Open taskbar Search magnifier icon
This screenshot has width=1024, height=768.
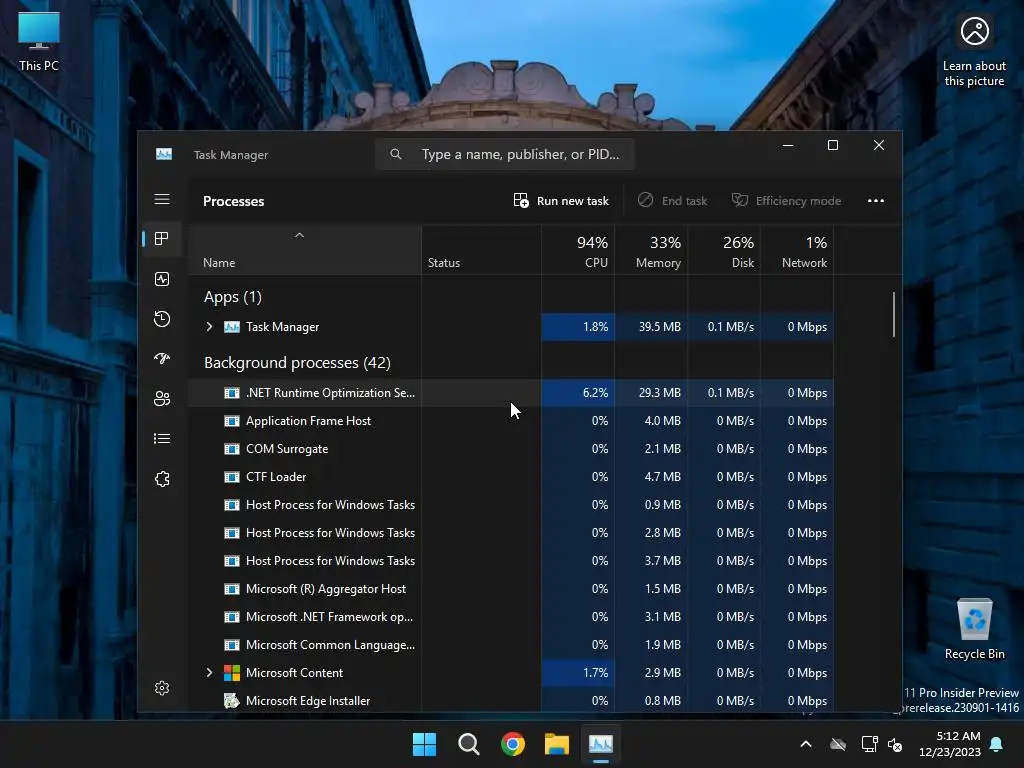click(469, 744)
